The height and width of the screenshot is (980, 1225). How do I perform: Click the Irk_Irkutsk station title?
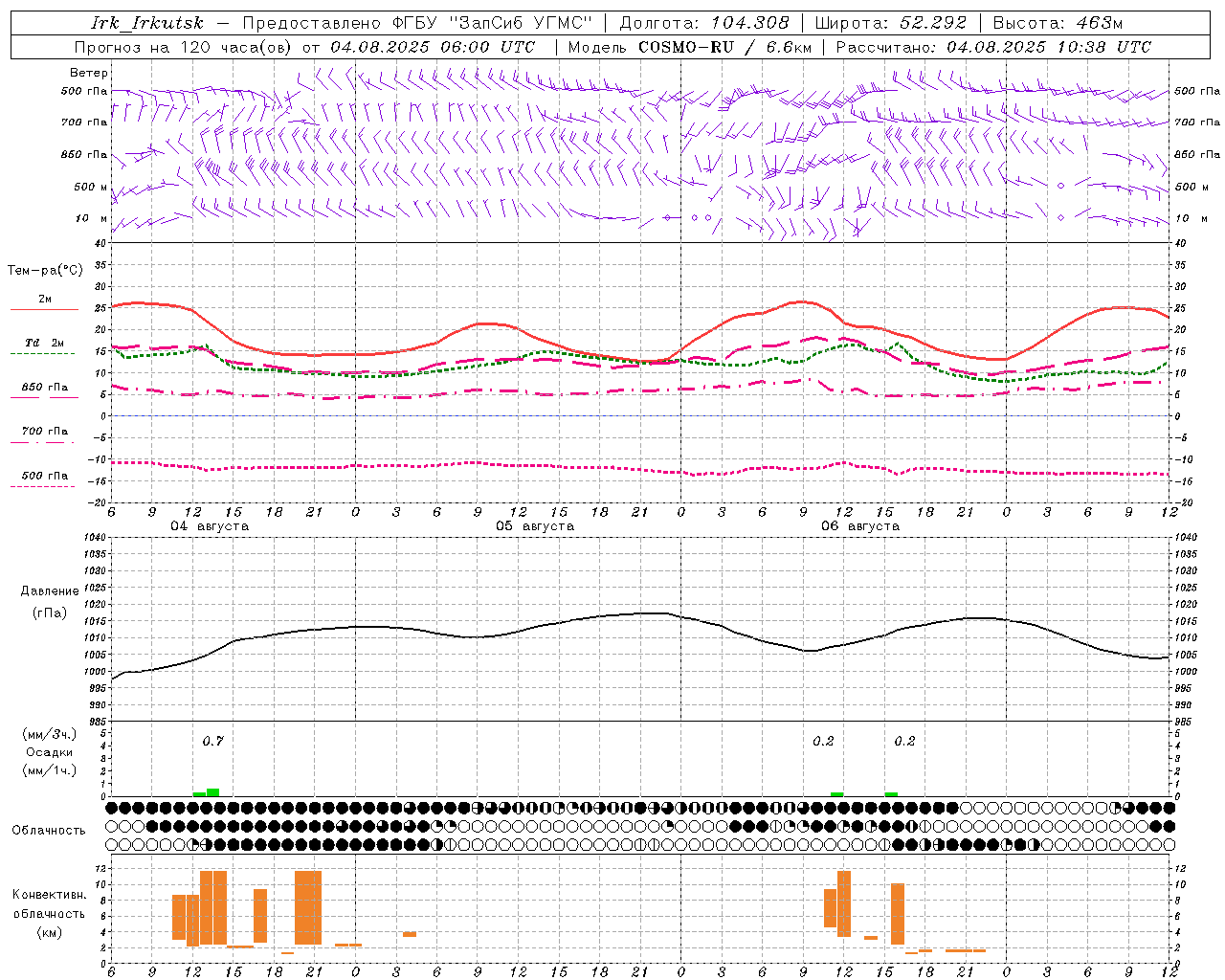point(147,23)
